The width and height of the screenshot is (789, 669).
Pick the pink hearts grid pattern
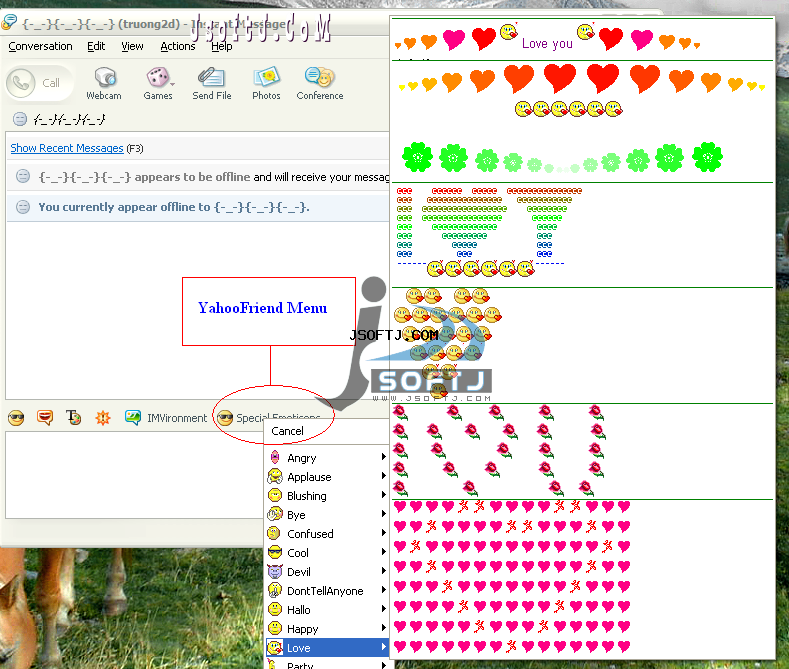512,576
